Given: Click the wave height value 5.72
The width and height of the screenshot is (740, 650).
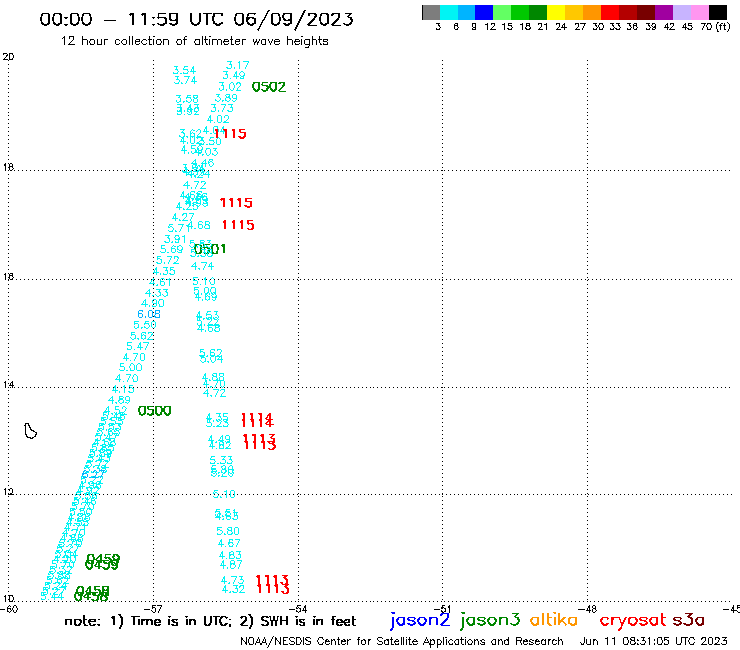Looking at the screenshot, I should pyautogui.click(x=168, y=261).
